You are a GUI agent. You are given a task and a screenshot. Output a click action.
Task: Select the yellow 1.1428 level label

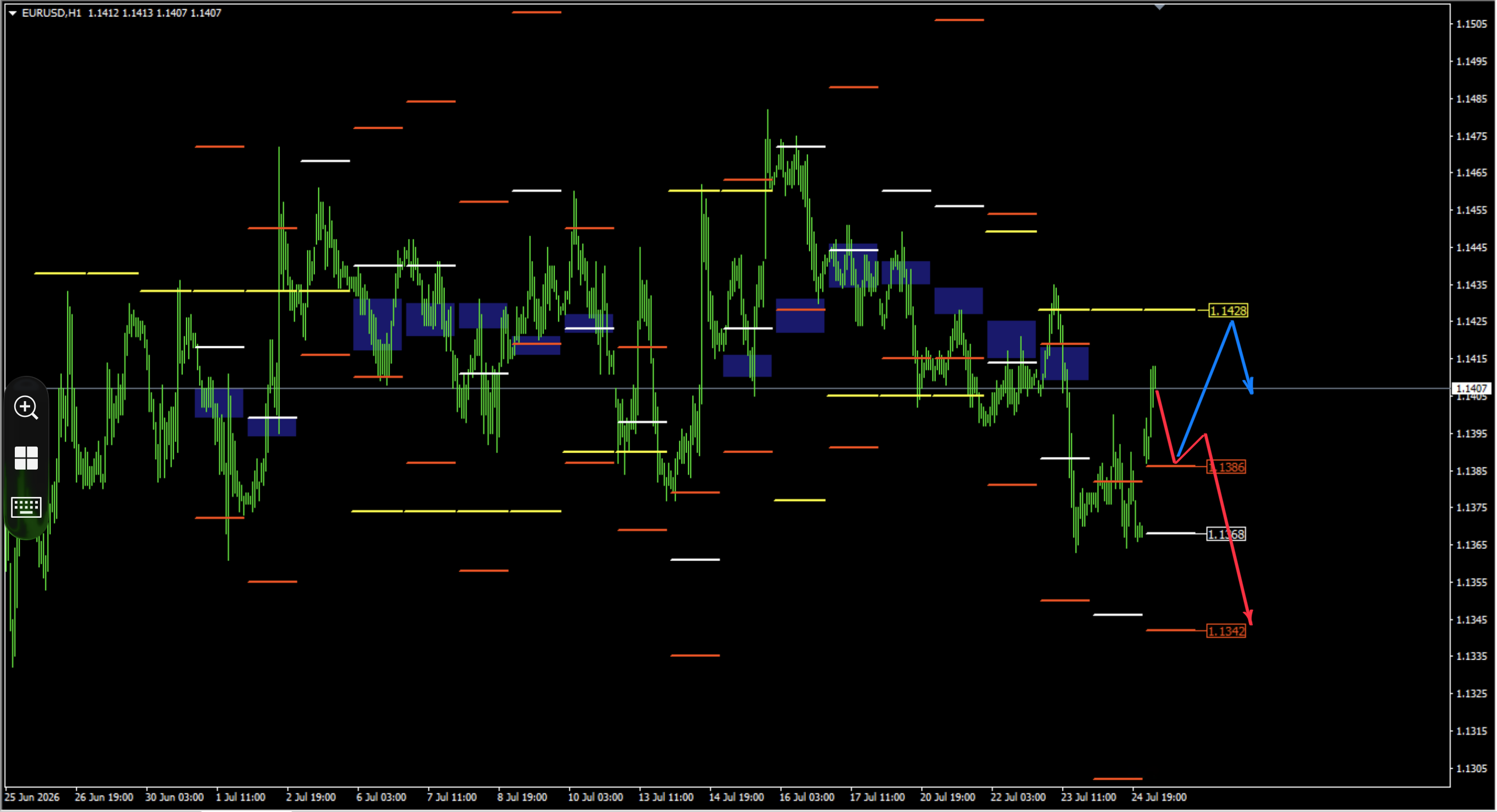pos(1227,310)
